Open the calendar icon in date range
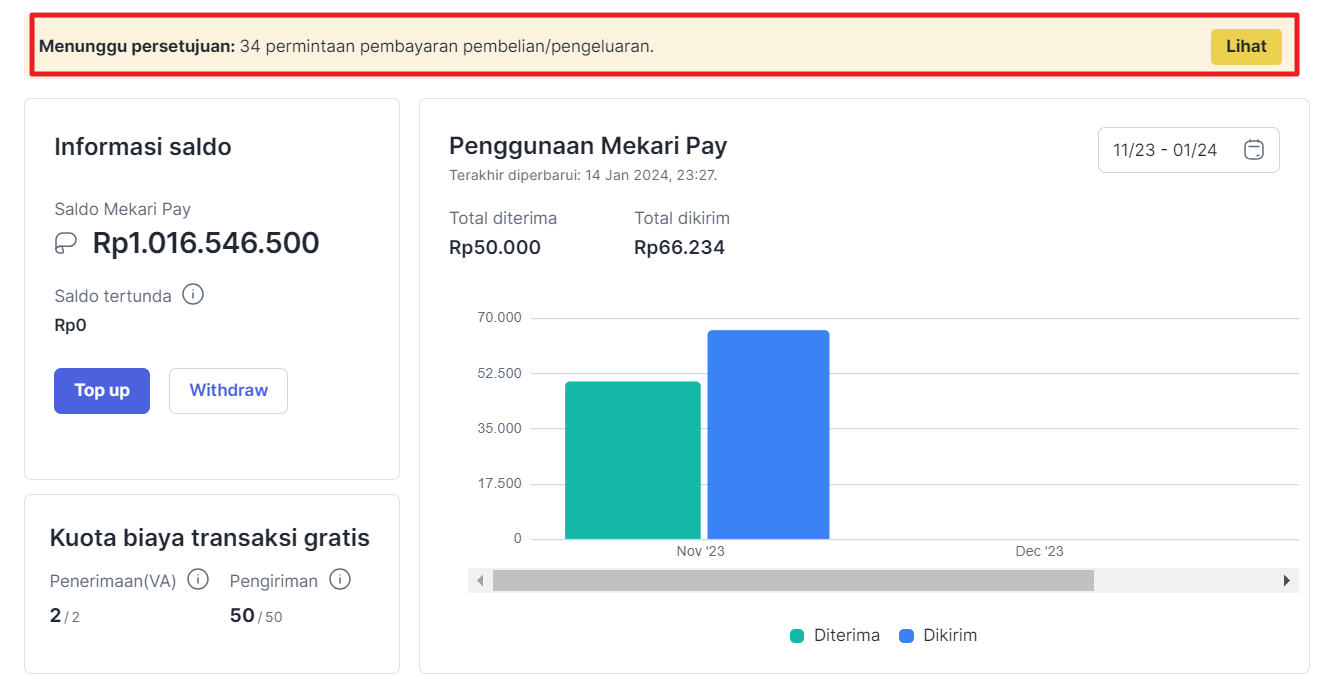This screenshot has width=1320, height=679. [1254, 150]
